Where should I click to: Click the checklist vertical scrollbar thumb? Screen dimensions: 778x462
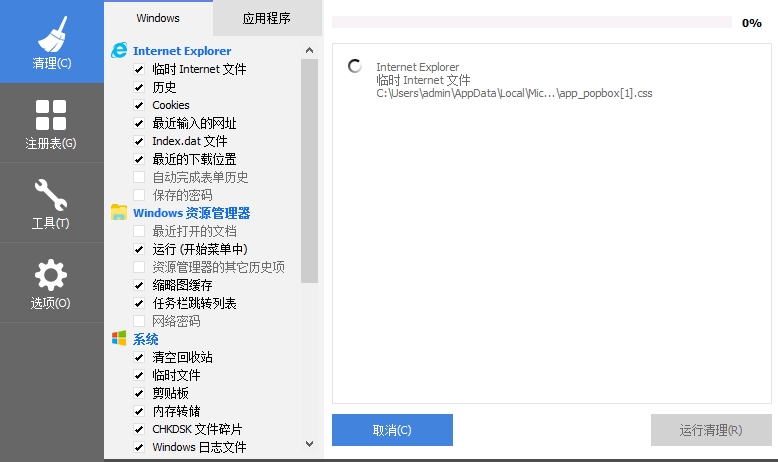click(310, 171)
